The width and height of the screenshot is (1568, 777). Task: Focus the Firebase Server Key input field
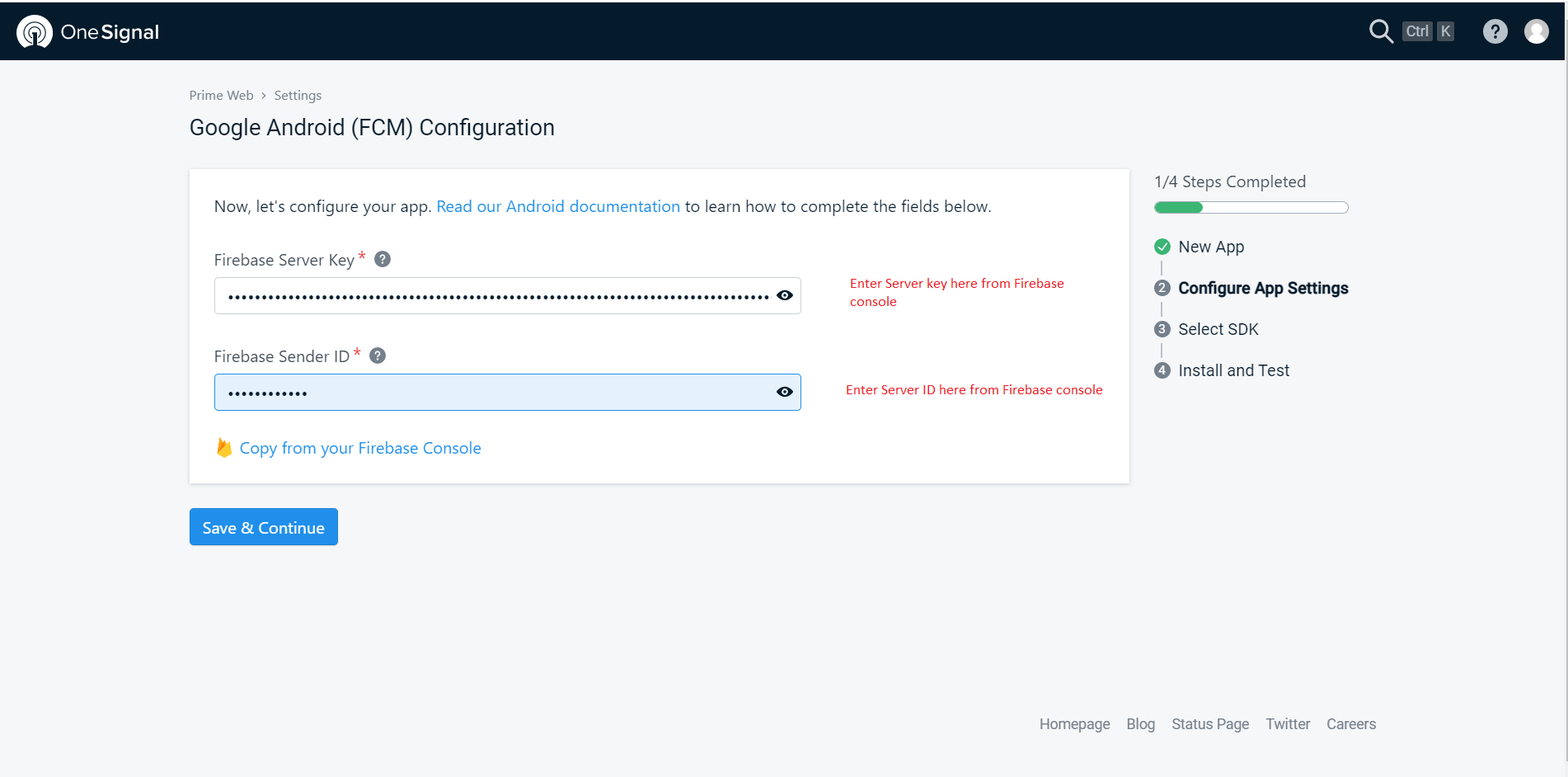tap(495, 295)
